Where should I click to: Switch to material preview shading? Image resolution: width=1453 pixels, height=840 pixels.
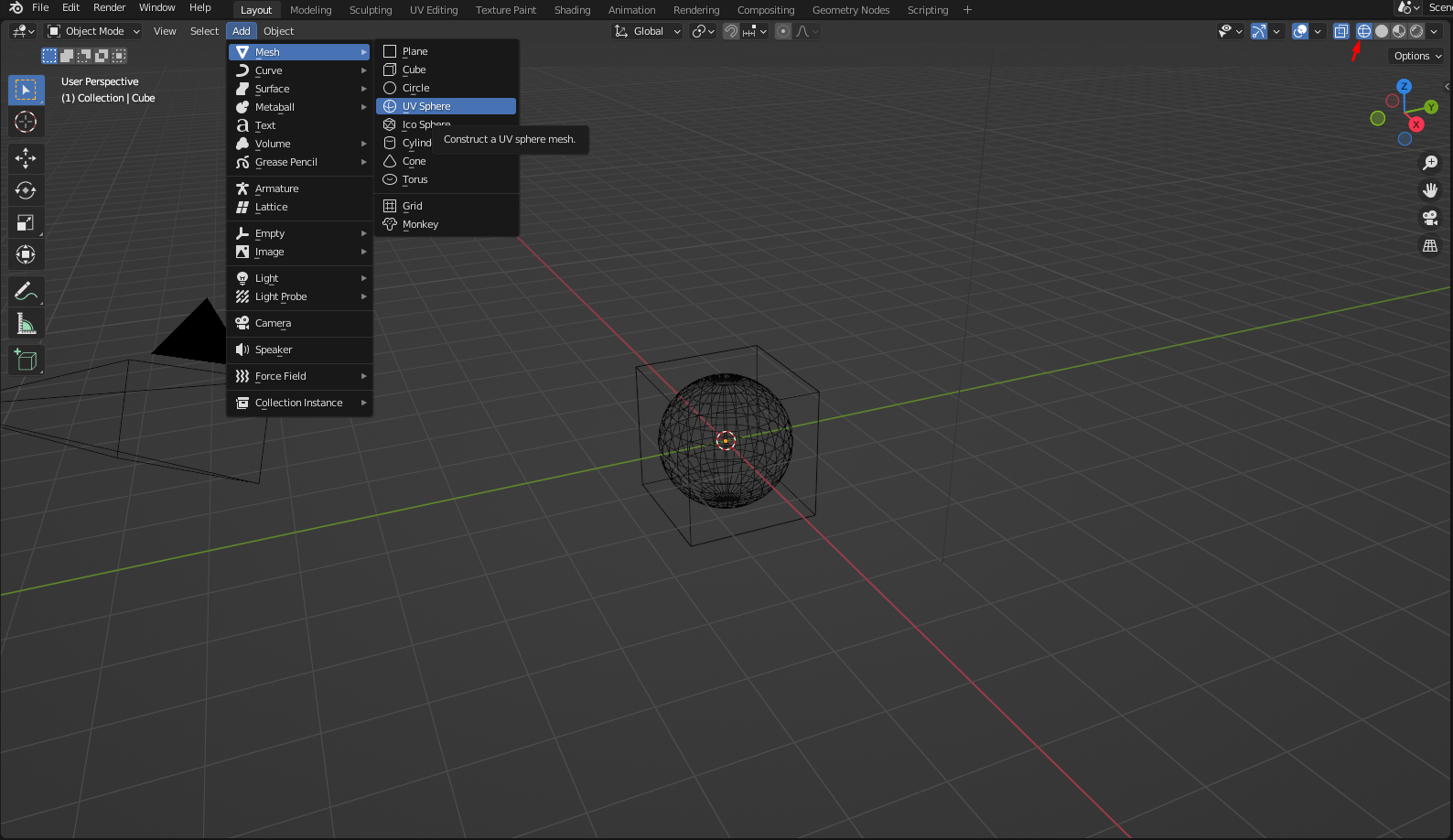[1399, 31]
